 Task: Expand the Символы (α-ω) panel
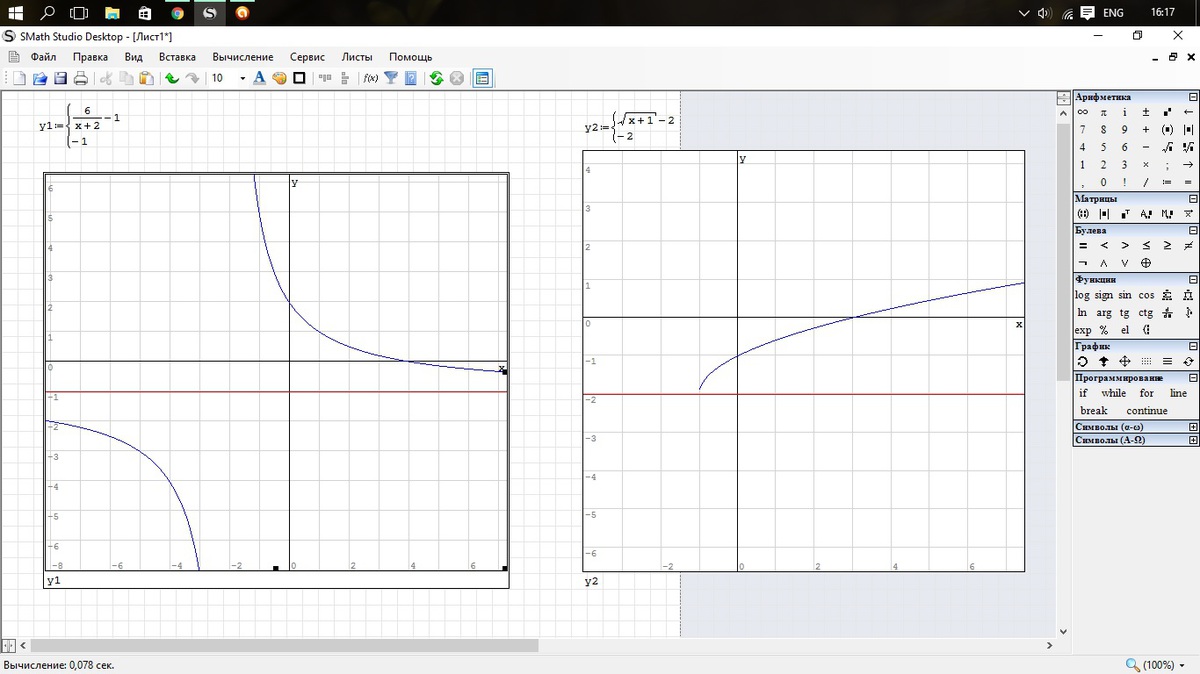pyautogui.click(x=1193, y=427)
